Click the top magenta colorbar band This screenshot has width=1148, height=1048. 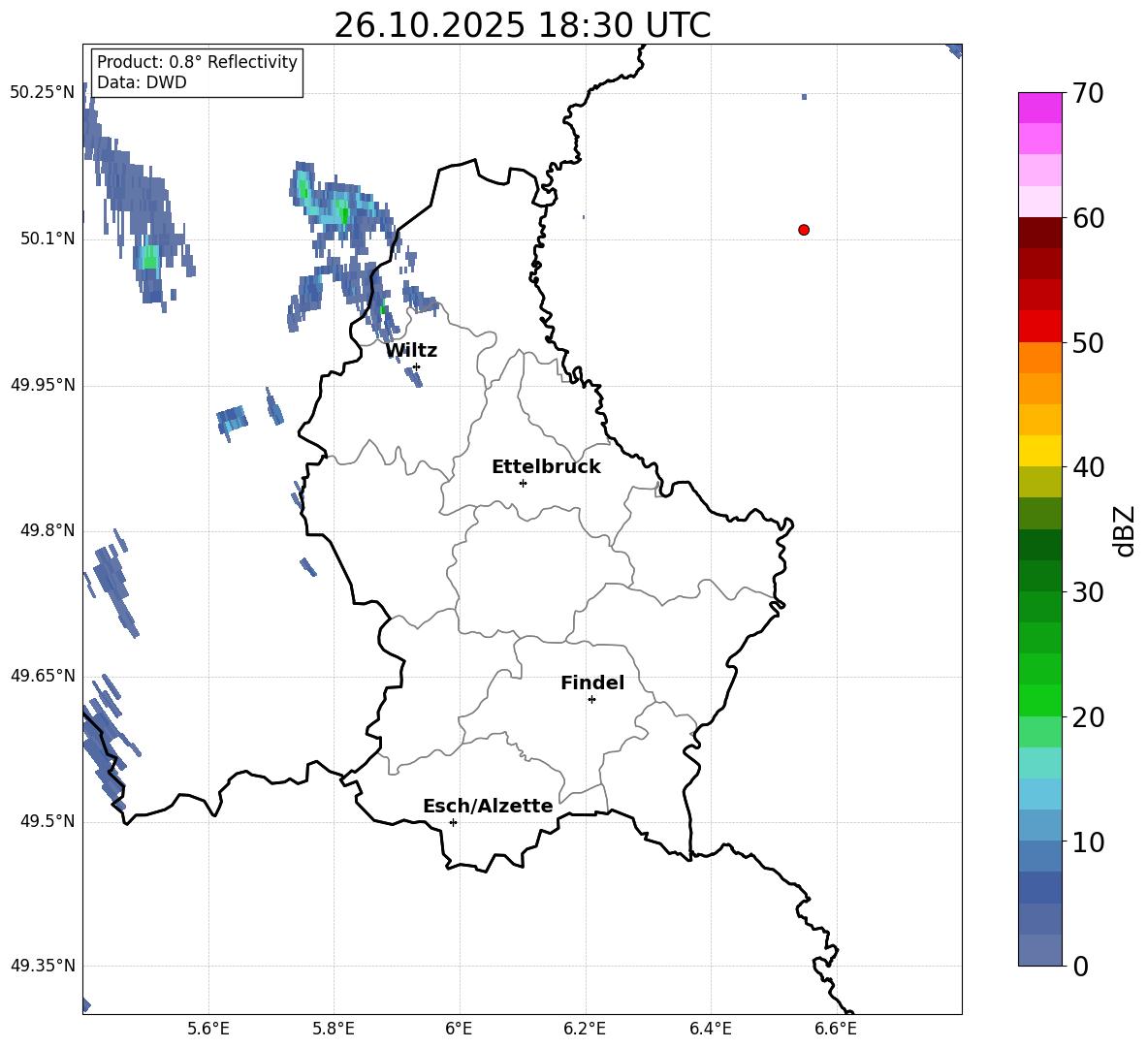1039,109
